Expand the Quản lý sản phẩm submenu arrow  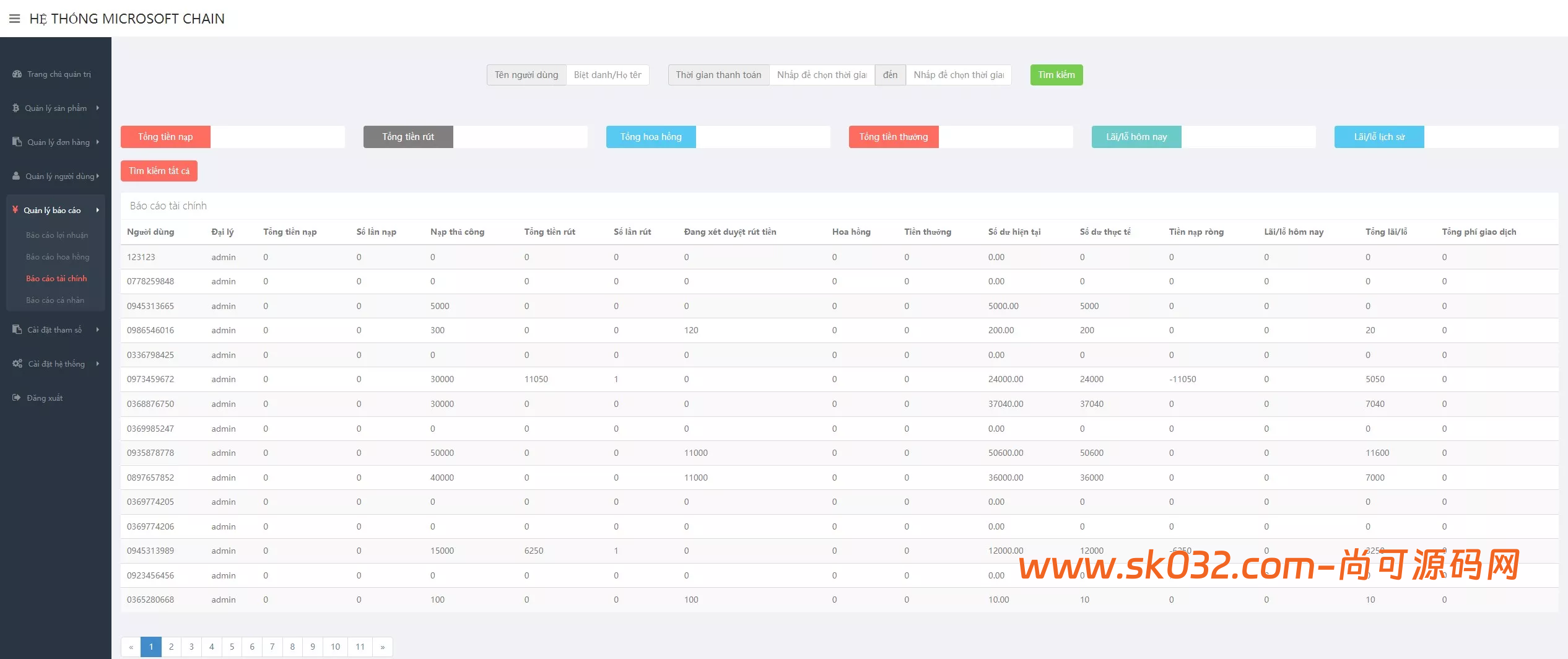pos(98,108)
